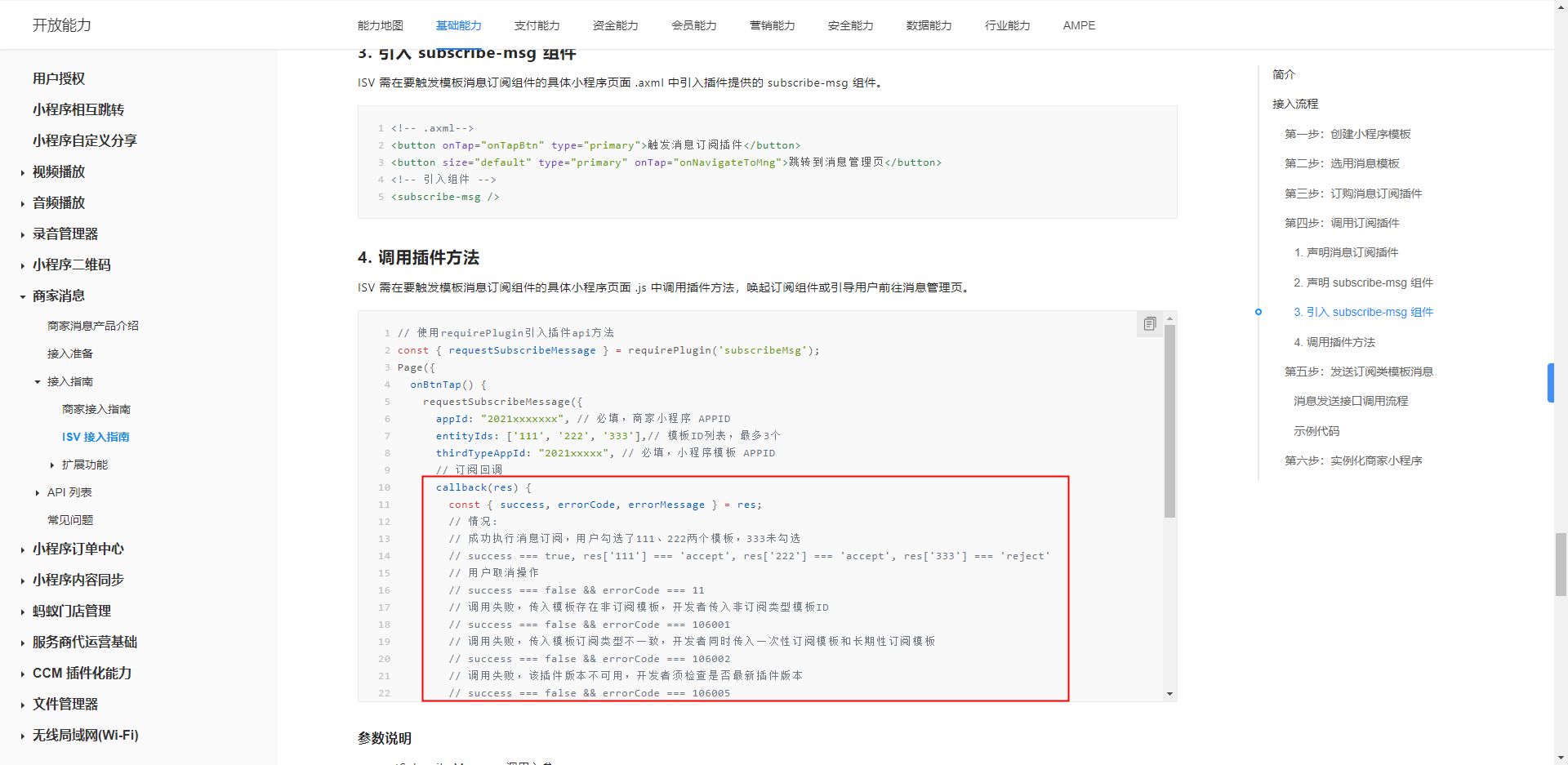Open 营销能力 tab
The height and width of the screenshot is (765, 1568).
(773, 25)
